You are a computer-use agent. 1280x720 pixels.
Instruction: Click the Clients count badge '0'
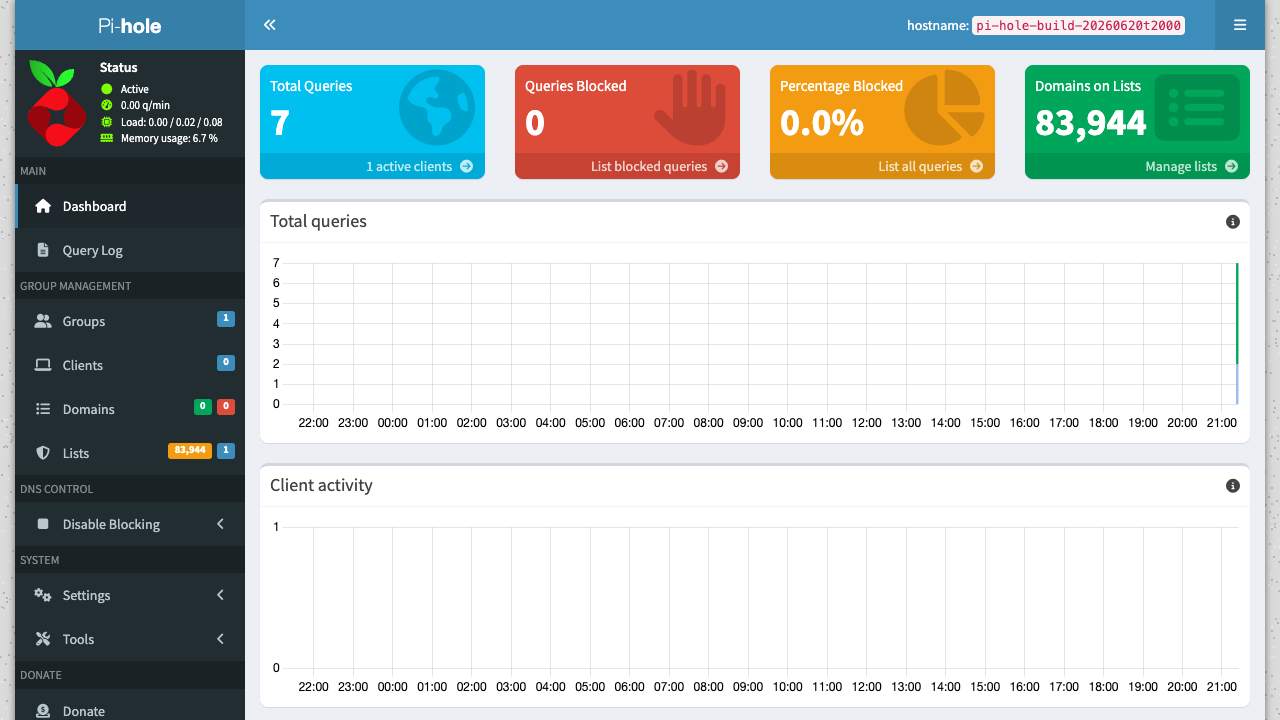[226, 363]
